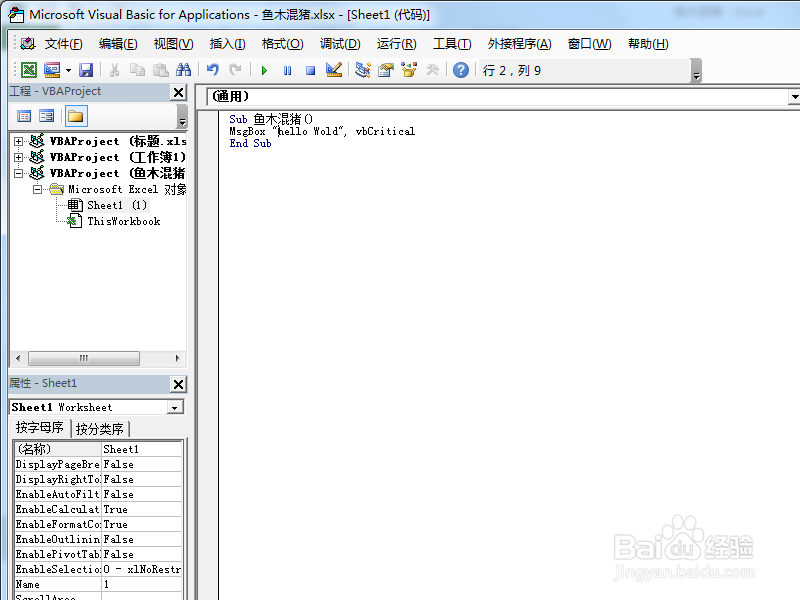
Task: Open the Properties Window toolbar icon
Action: tap(386, 70)
